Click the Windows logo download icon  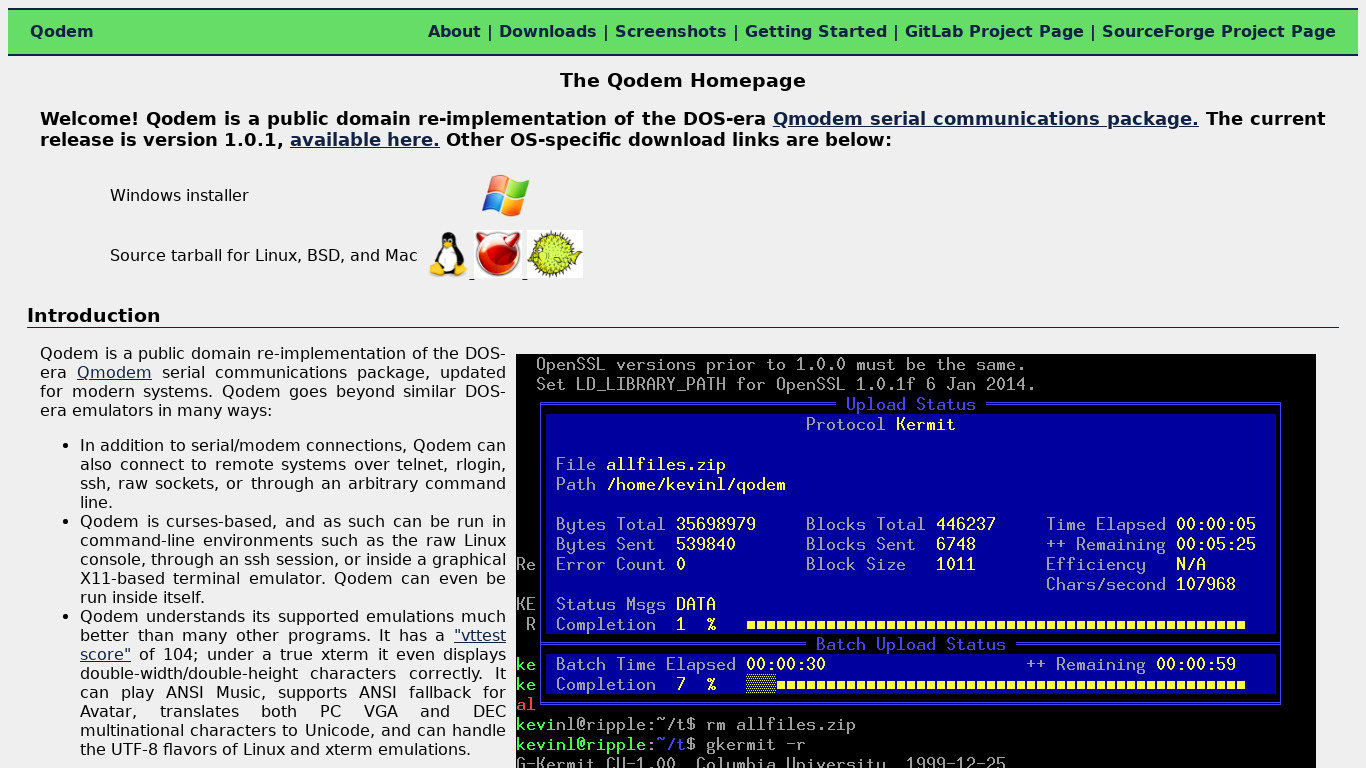coord(505,195)
